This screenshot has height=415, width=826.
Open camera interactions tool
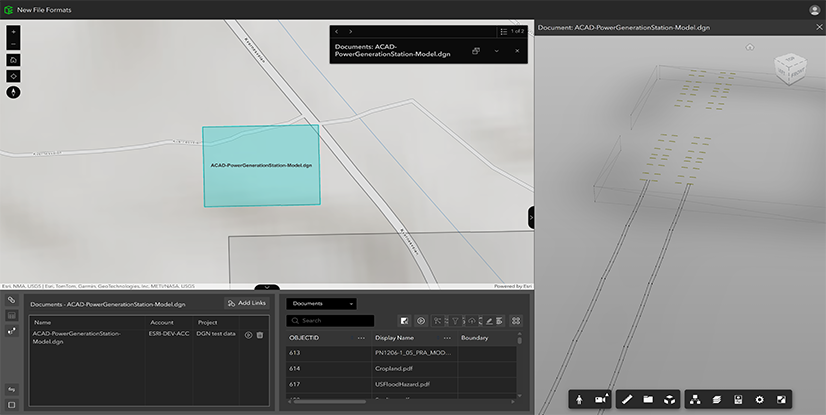[x=601, y=400]
